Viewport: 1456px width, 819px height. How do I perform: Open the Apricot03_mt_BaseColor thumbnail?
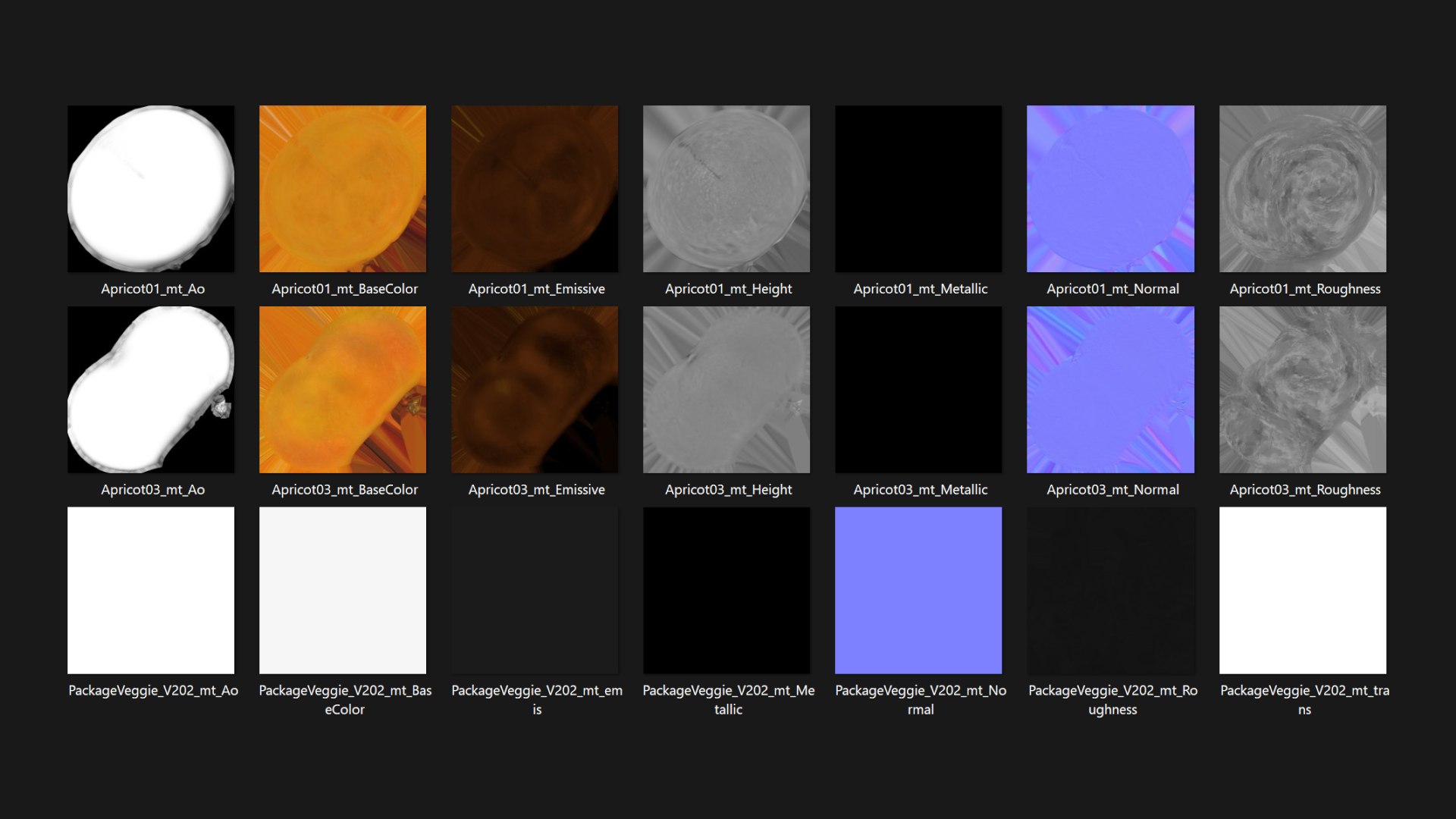click(343, 390)
